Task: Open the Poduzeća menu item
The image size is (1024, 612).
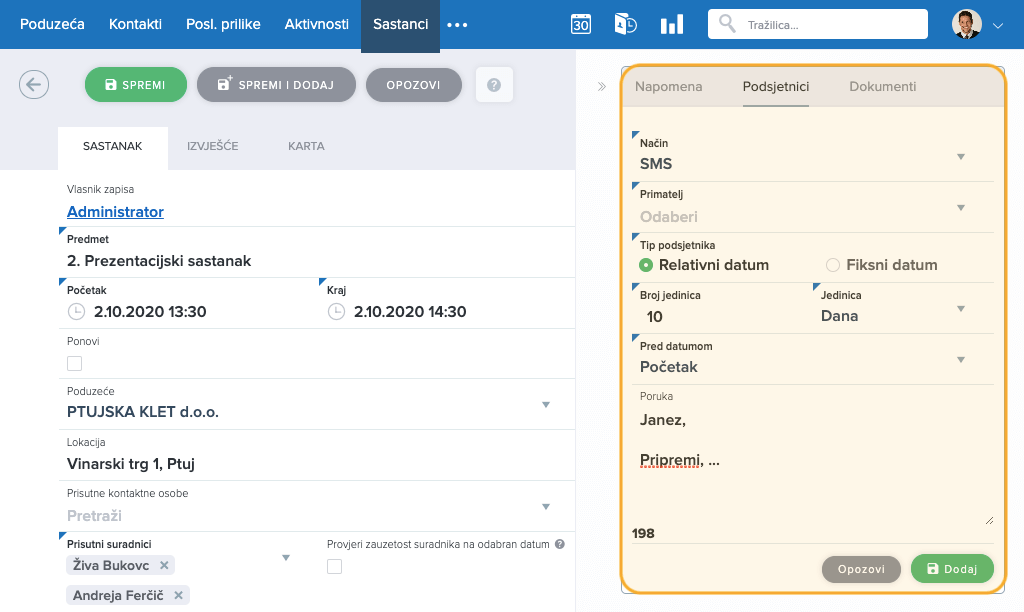Action: point(52,24)
